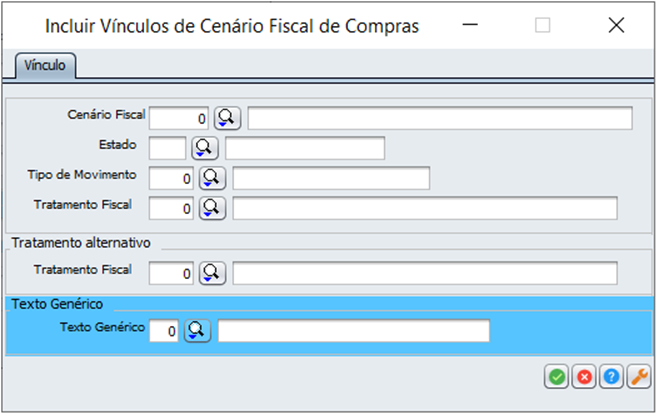659x415 pixels.
Task: Select the Vínculo tab
Action: click(x=45, y=66)
